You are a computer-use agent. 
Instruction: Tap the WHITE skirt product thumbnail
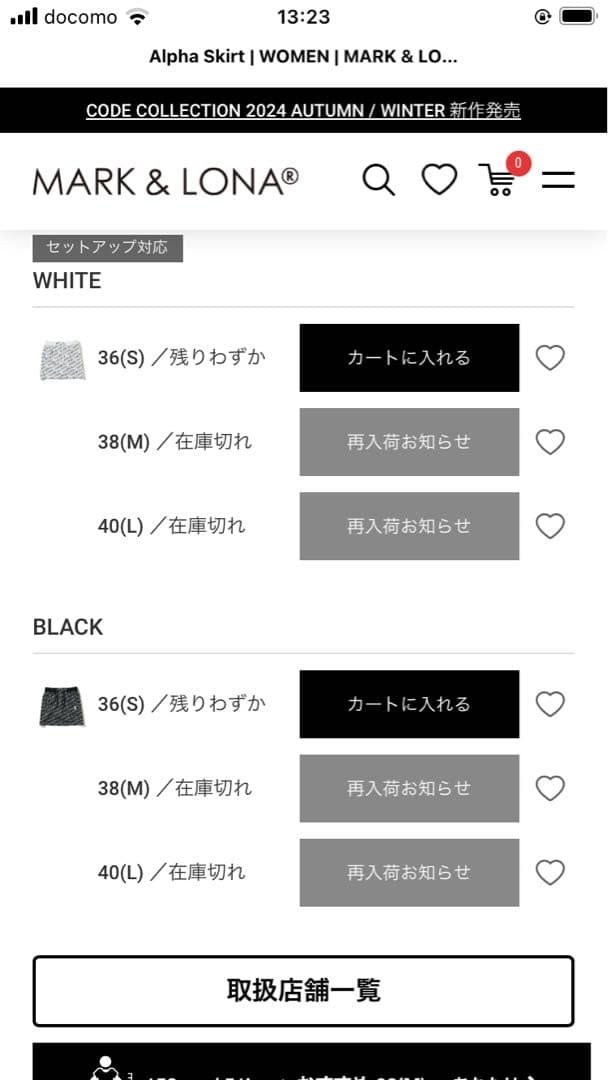pyautogui.click(x=62, y=357)
